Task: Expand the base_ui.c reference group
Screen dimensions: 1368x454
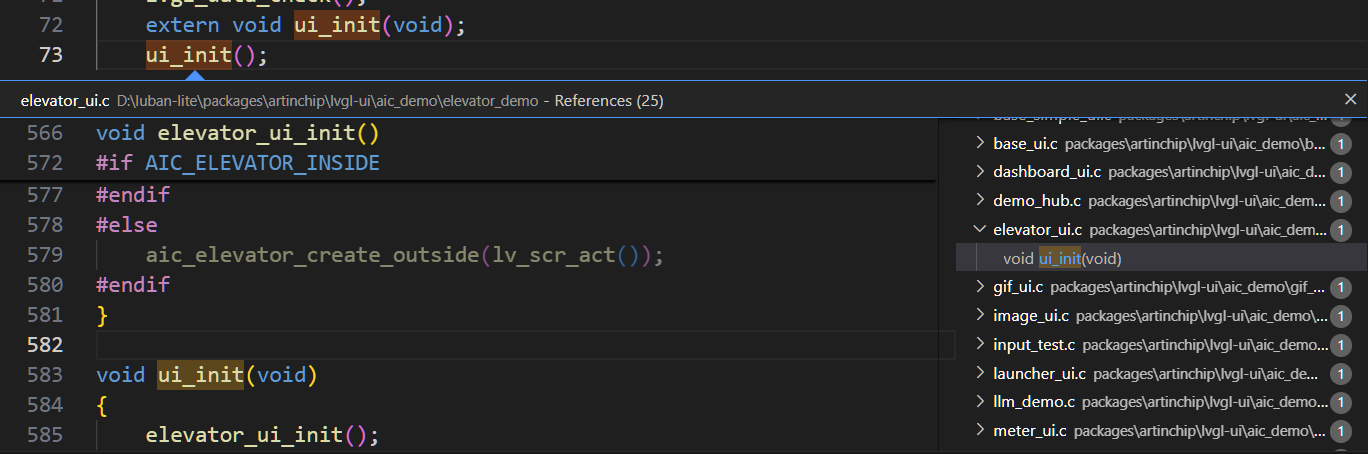Action: point(980,144)
